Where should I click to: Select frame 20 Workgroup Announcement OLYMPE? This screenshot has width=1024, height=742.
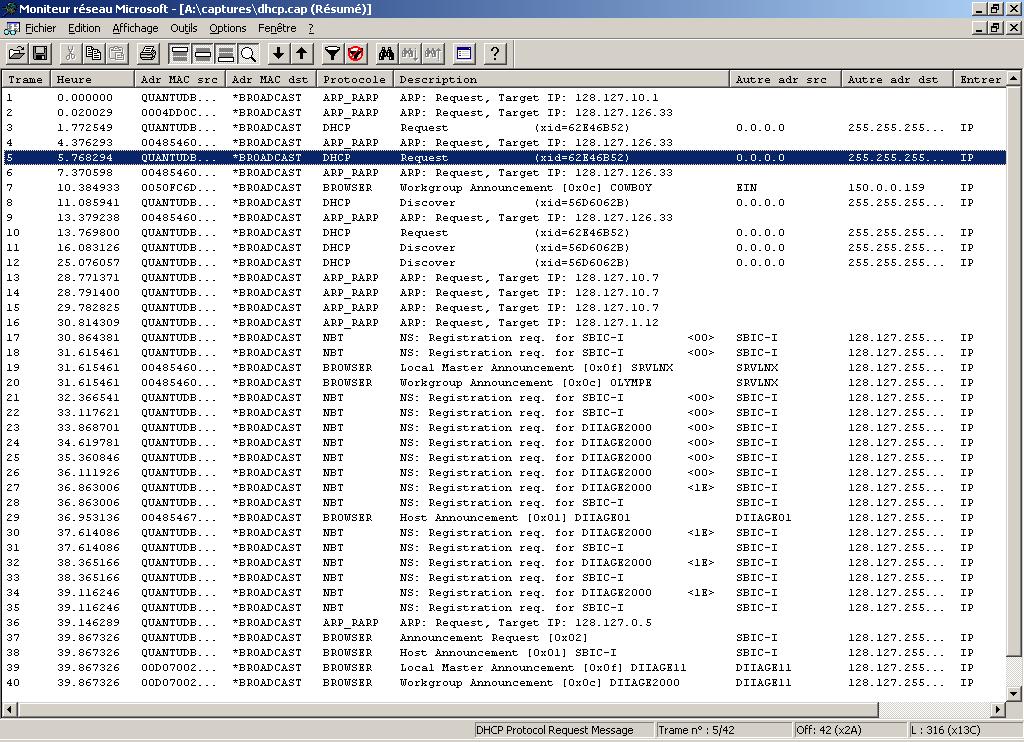click(x=504, y=383)
